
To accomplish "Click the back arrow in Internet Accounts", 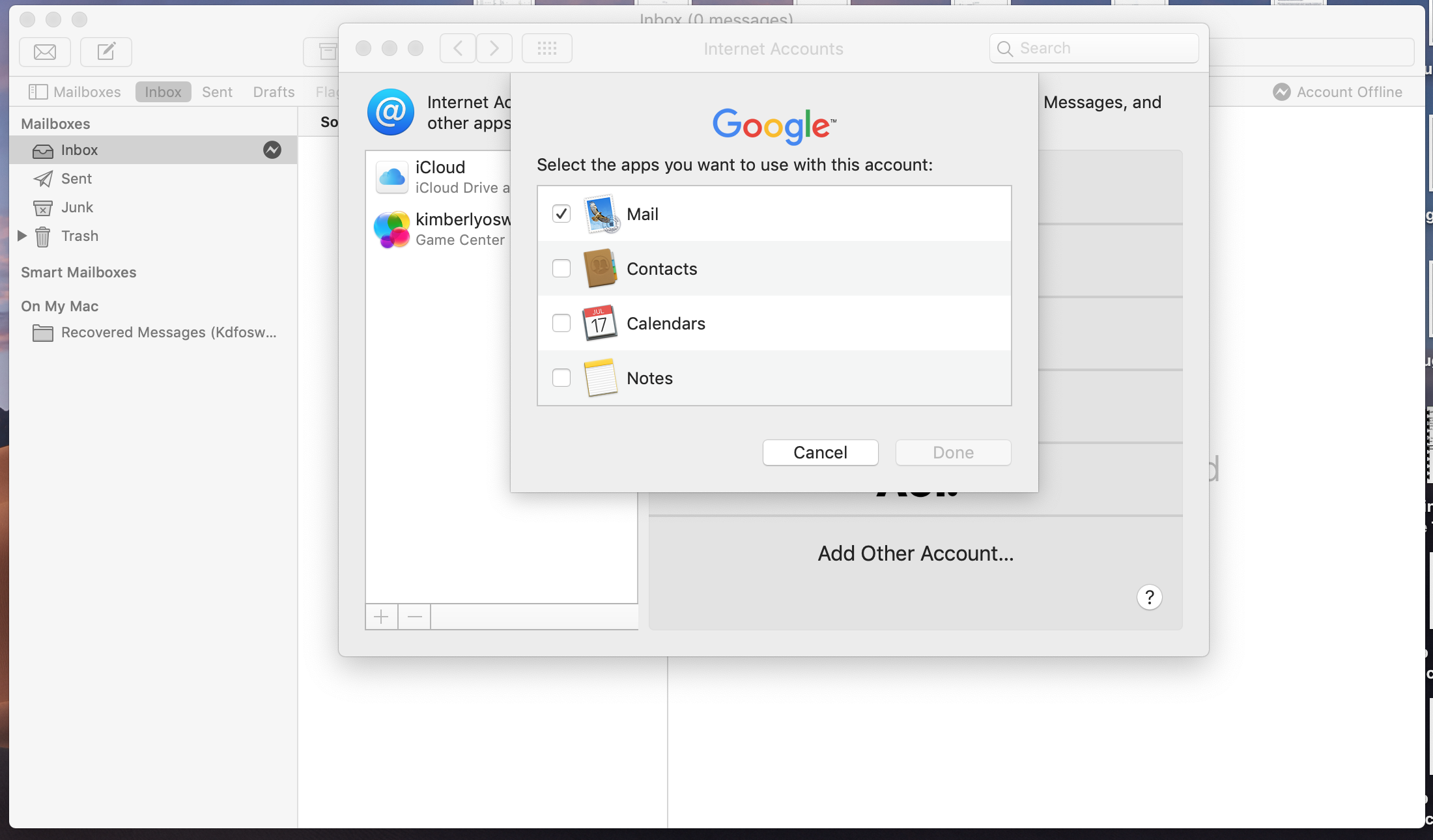I will tap(458, 48).
